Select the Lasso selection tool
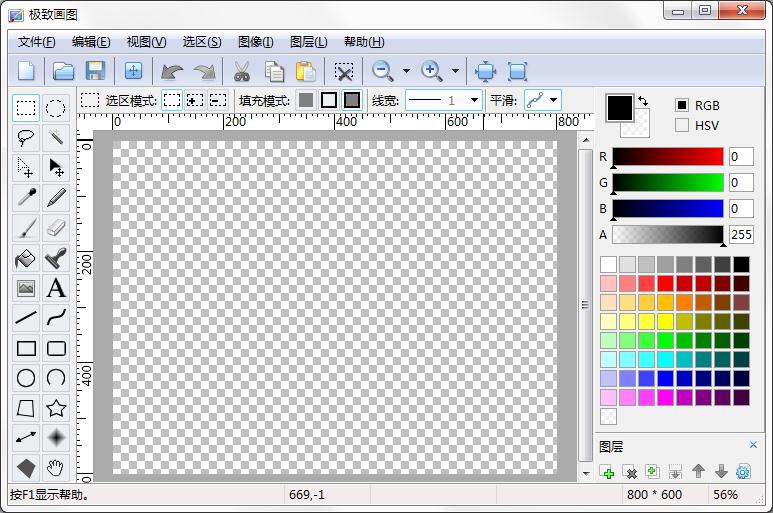The width and height of the screenshot is (773, 513). tap(26, 137)
